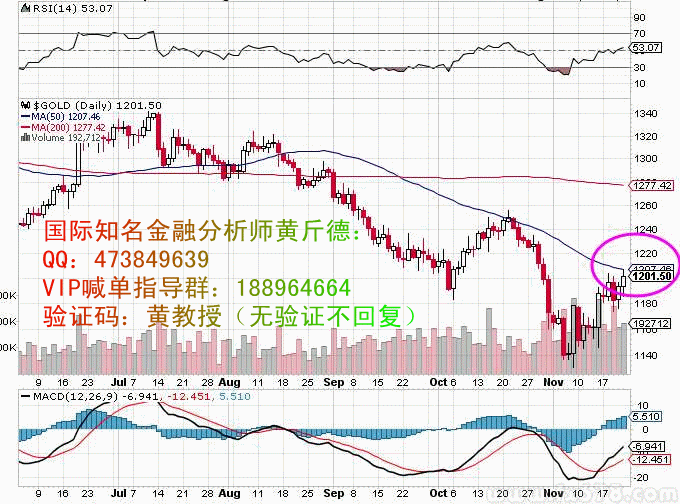Click the RSI(14) indicator icon at top-left
This screenshot has width=680, height=504.
23,7
